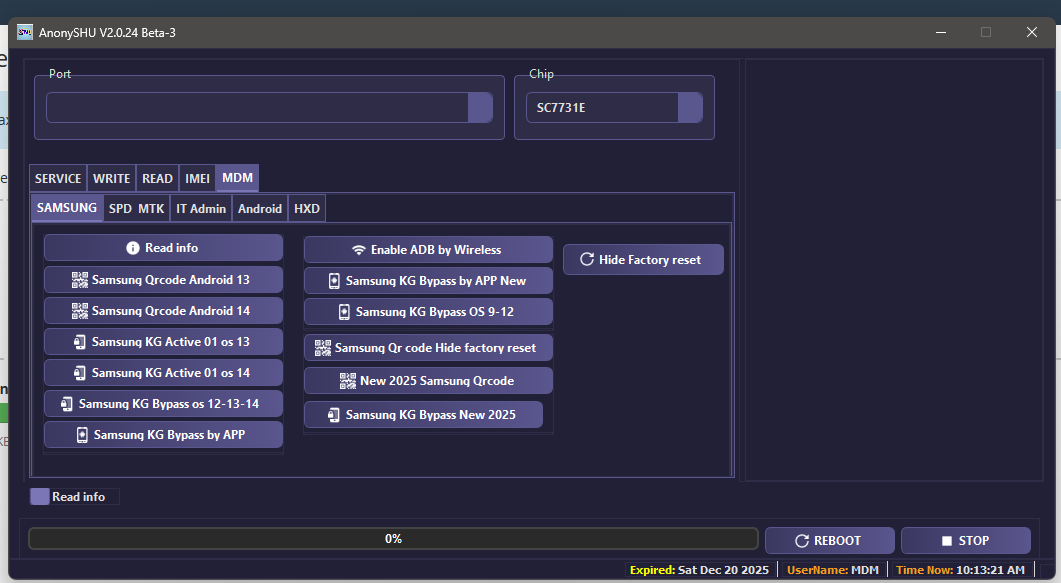Image resolution: width=1061 pixels, height=583 pixels.
Task: Click the New 2025 Samsung Qrcode label
Action: [437, 381]
